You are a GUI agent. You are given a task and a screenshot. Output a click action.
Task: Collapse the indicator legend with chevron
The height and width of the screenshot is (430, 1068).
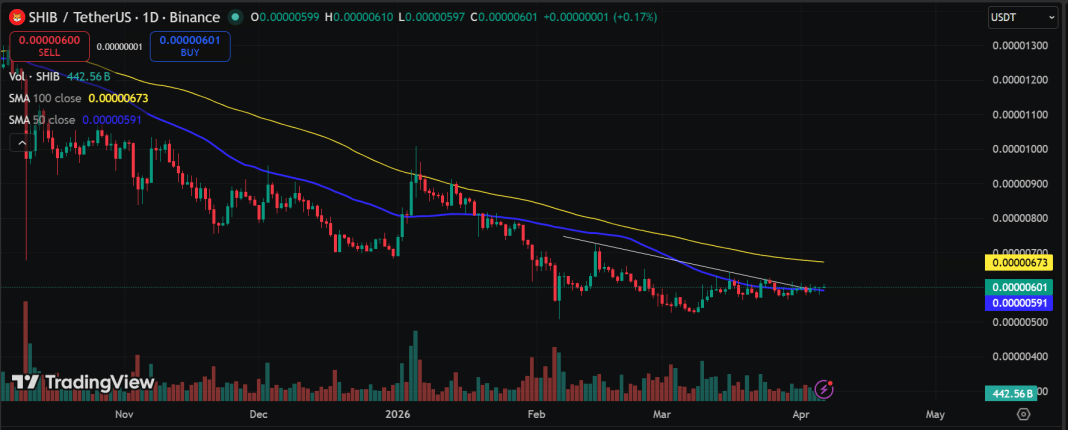coord(20,143)
